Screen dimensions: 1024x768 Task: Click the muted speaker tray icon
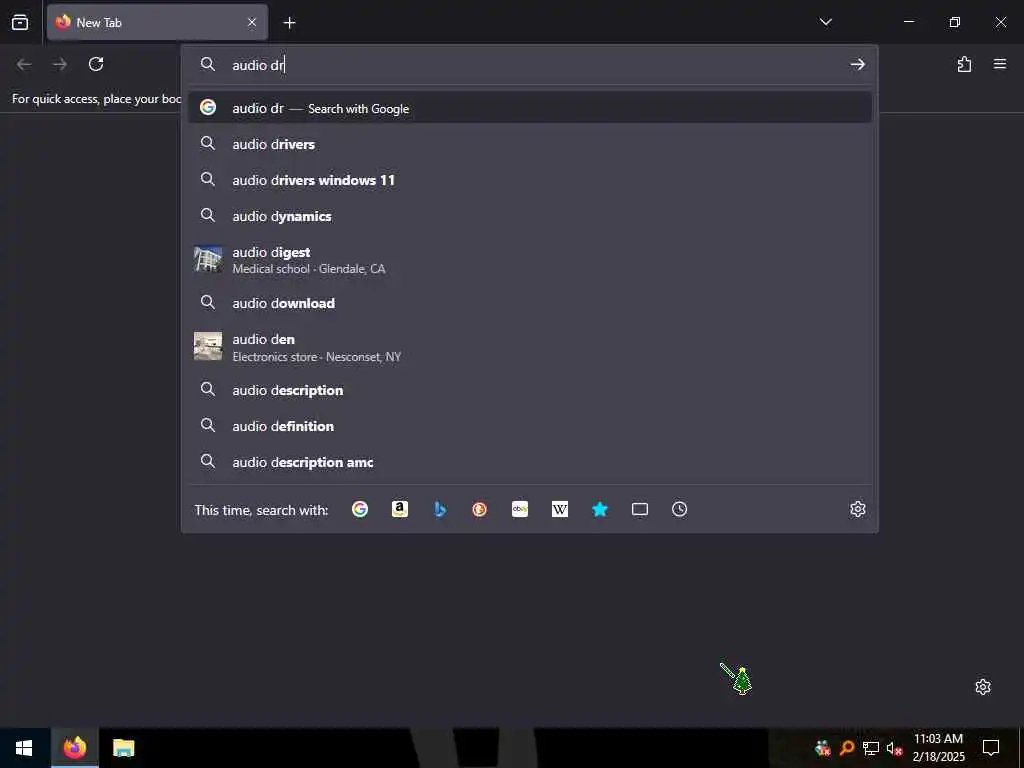(894, 748)
